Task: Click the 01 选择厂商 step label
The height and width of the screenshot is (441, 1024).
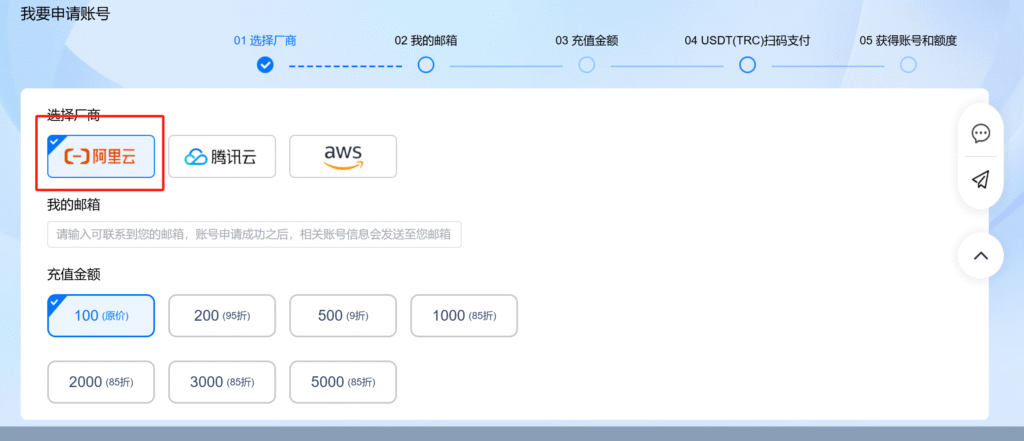Action: (265, 41)
